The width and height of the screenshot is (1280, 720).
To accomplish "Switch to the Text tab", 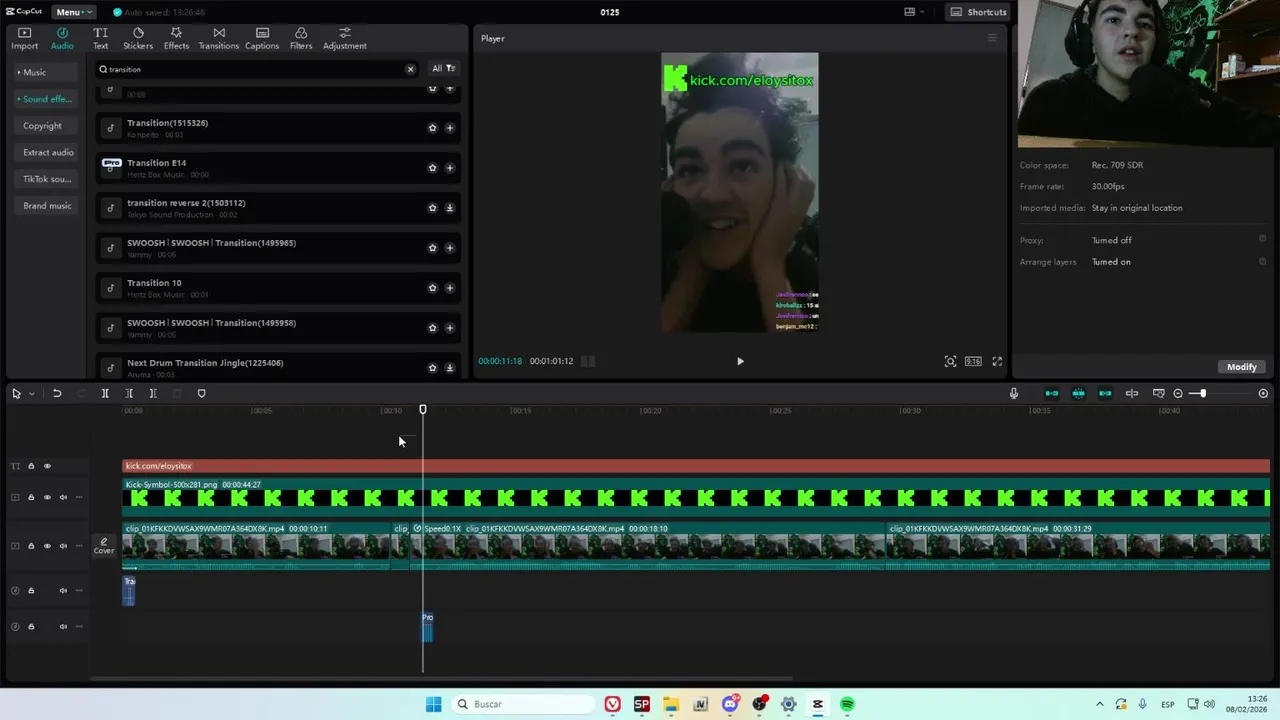I will tap(100, 38).
